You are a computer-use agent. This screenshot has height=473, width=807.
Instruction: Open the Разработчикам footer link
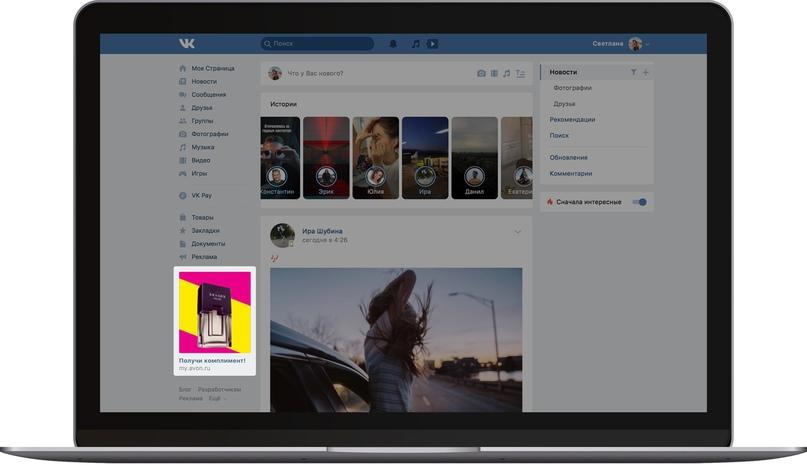(220, 390)
